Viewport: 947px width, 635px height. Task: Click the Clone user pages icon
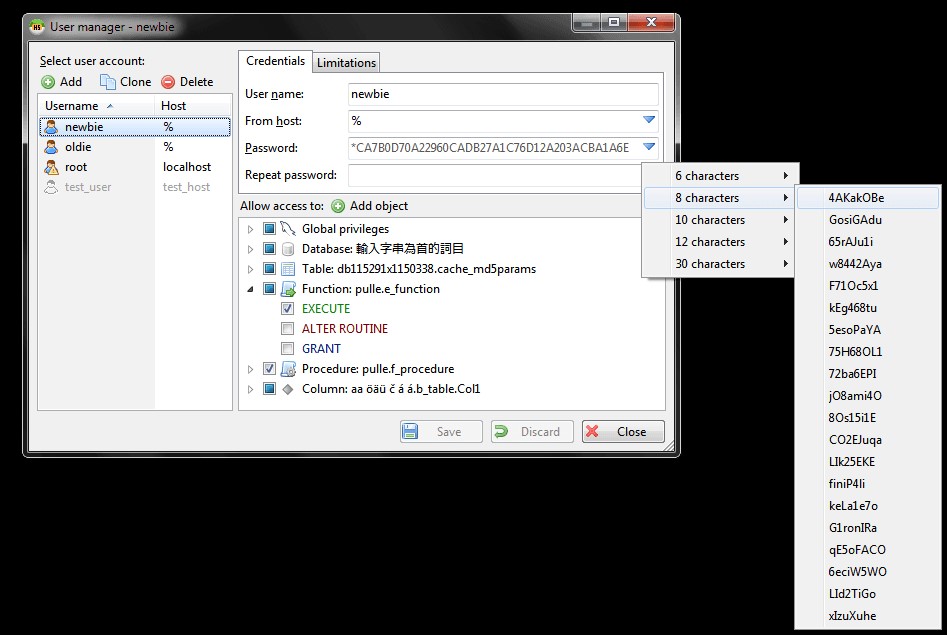[x=108, y=82]
